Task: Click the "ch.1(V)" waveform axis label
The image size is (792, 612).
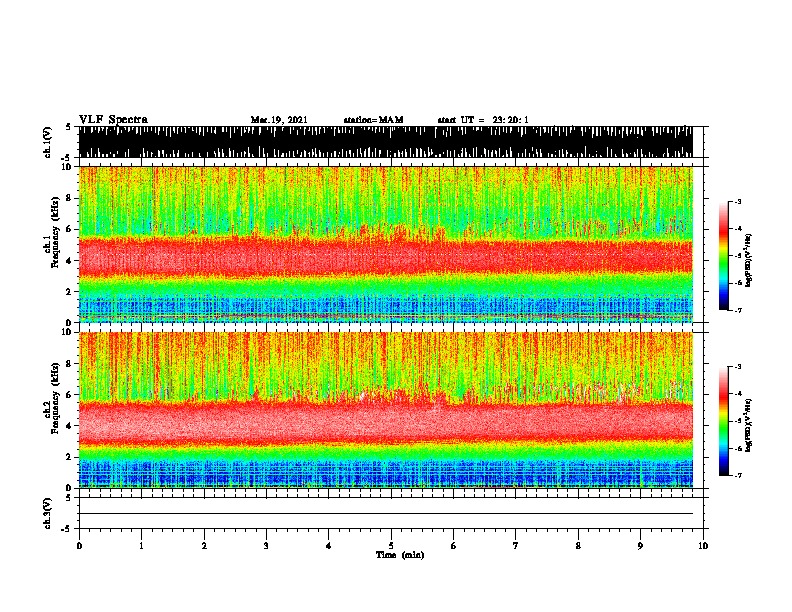Action: point(48,142)
